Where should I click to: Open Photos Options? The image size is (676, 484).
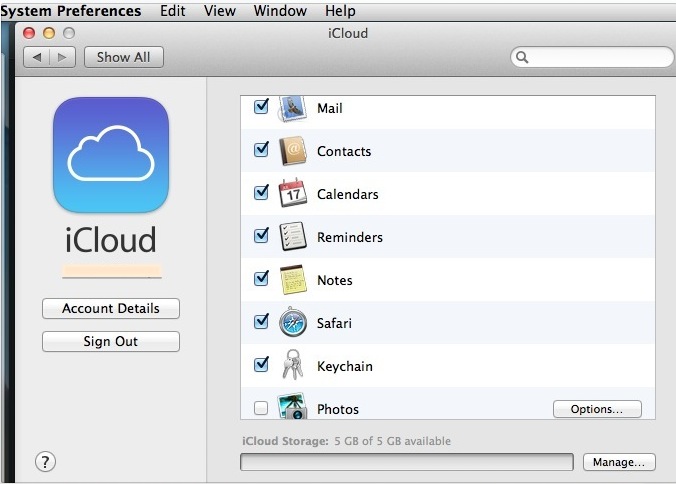597,409
